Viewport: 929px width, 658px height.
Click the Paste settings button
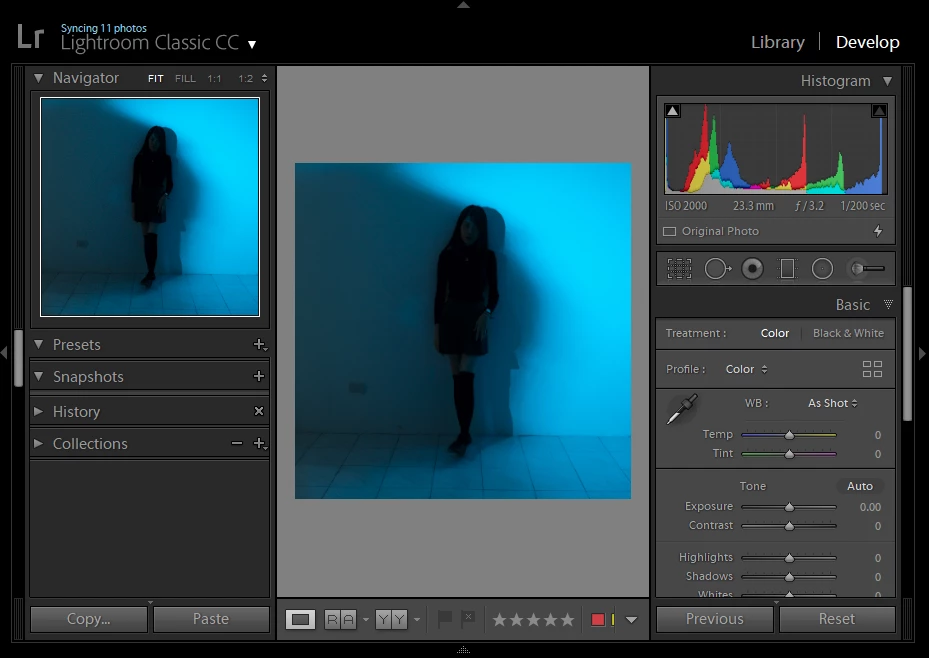pos(211,619)
